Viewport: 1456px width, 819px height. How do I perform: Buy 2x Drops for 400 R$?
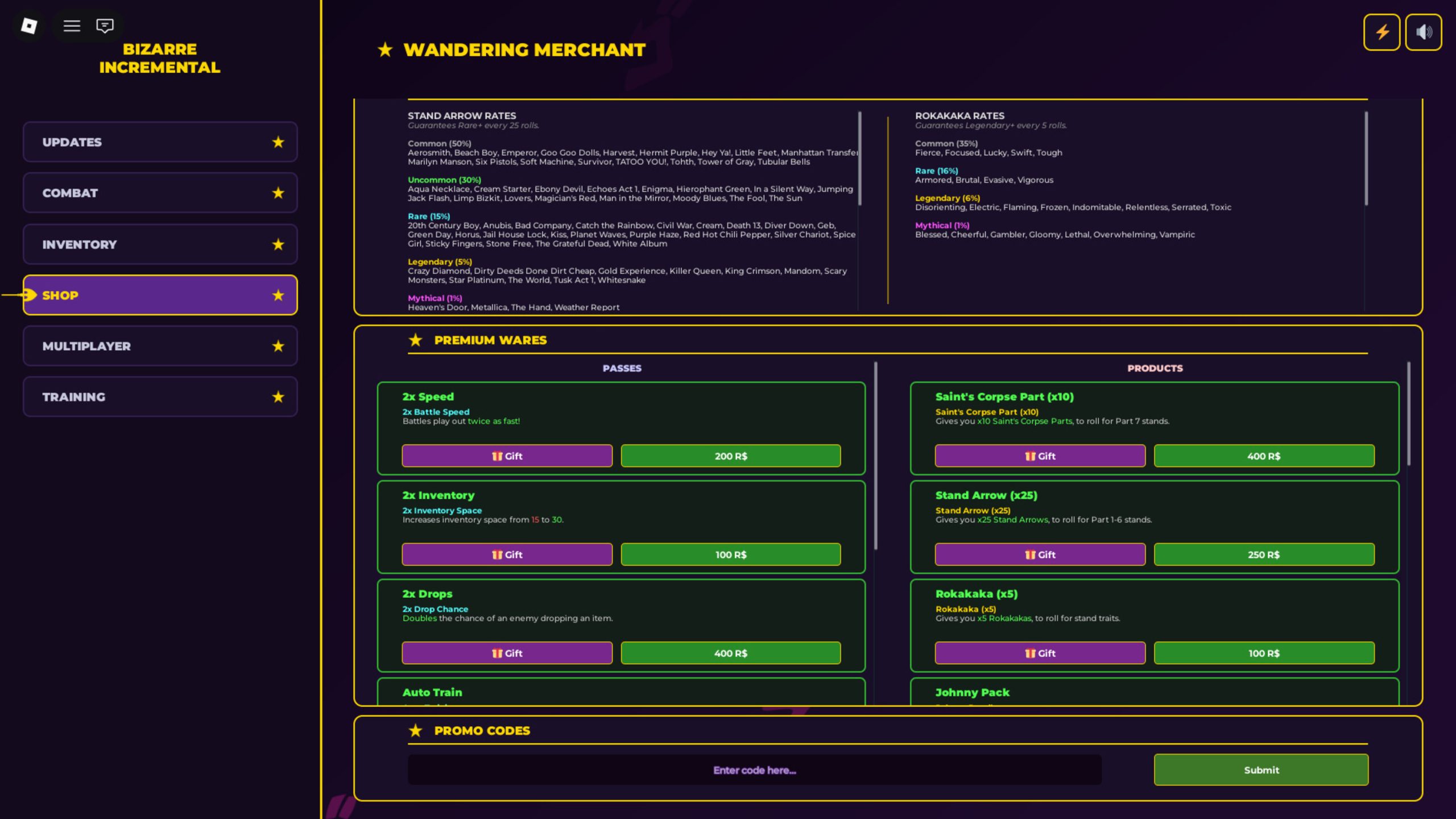(730, 653)
